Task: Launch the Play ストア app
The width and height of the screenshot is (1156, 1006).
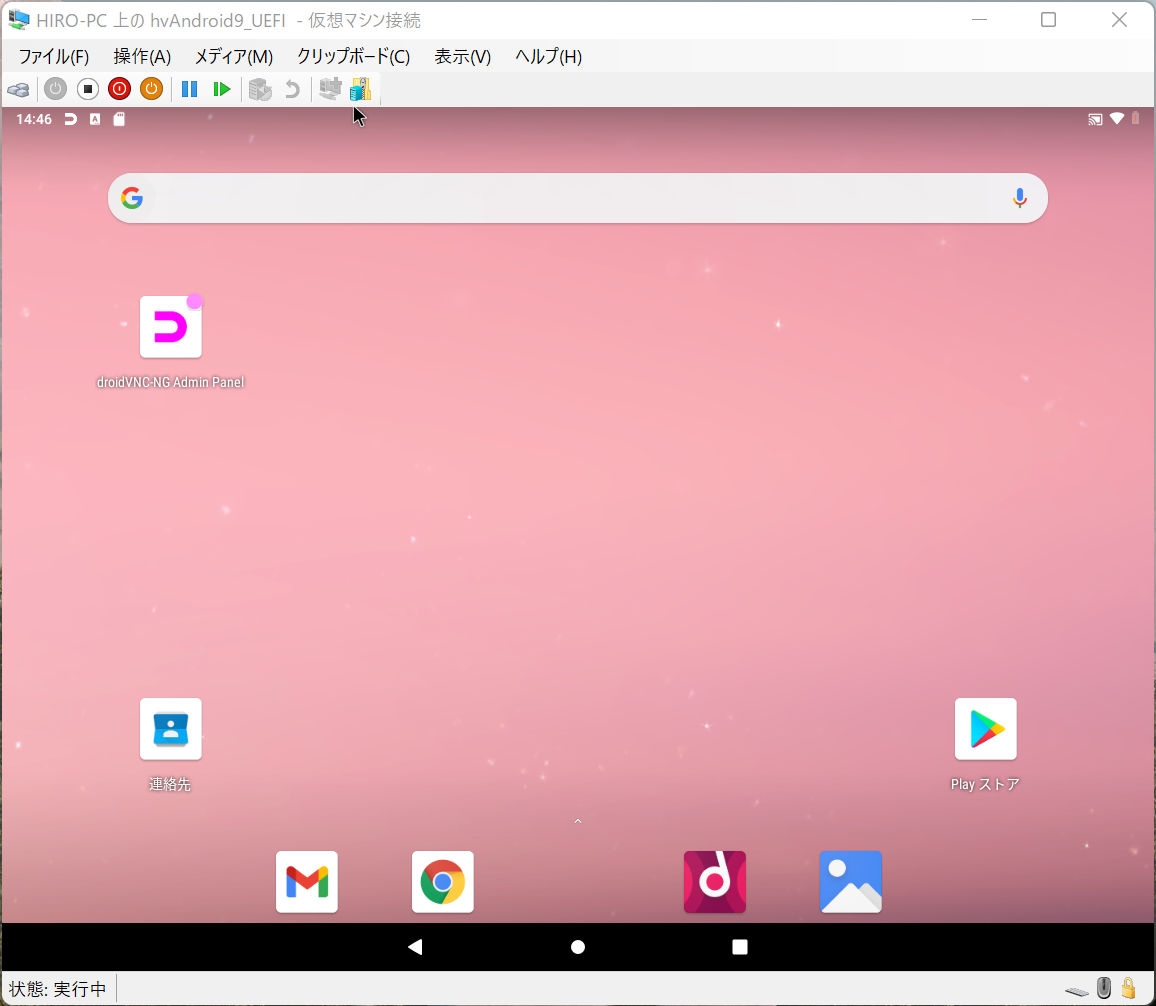Action: [985, 729]
